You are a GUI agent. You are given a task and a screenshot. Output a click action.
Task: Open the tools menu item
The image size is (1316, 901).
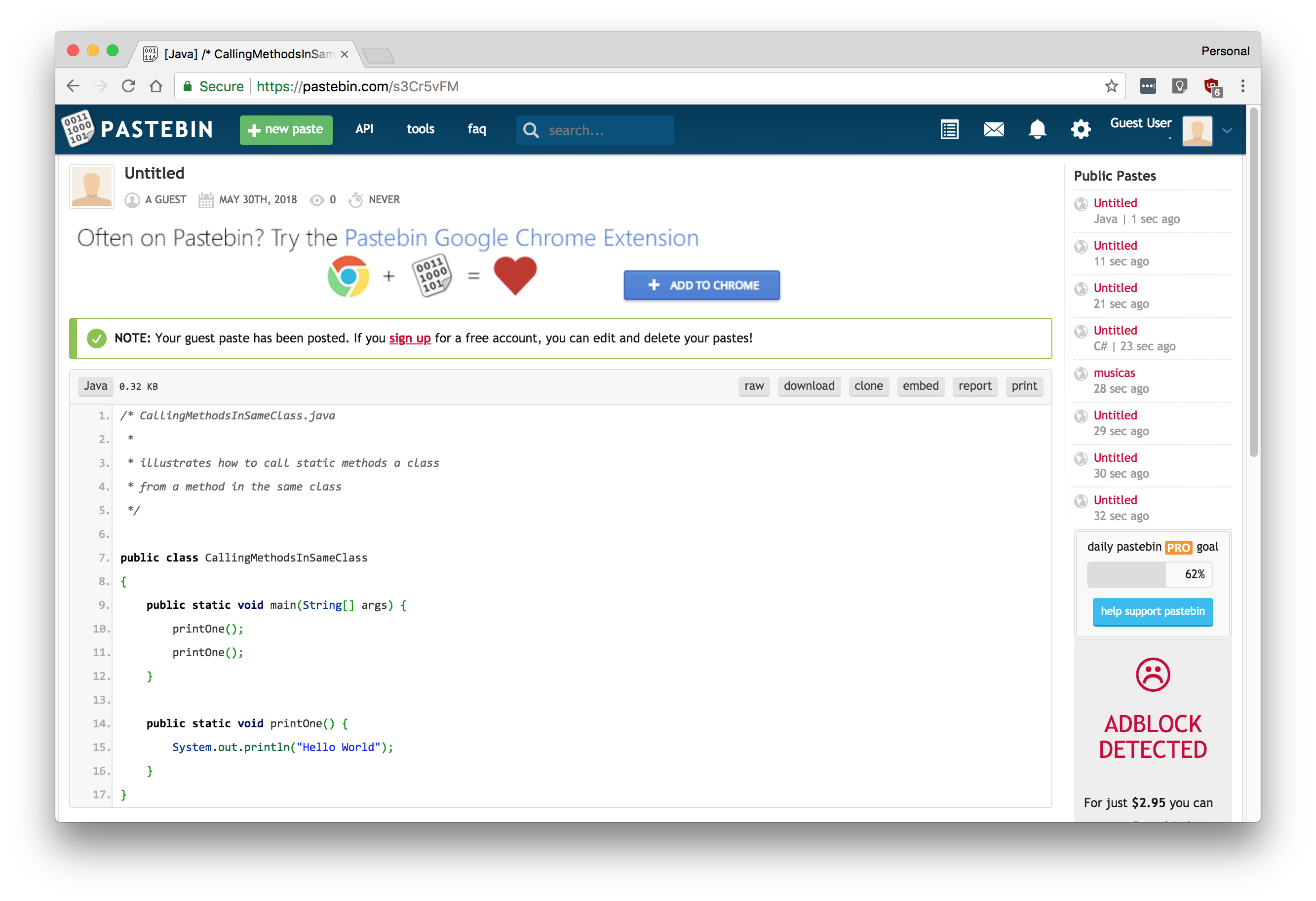pos(420,129)
